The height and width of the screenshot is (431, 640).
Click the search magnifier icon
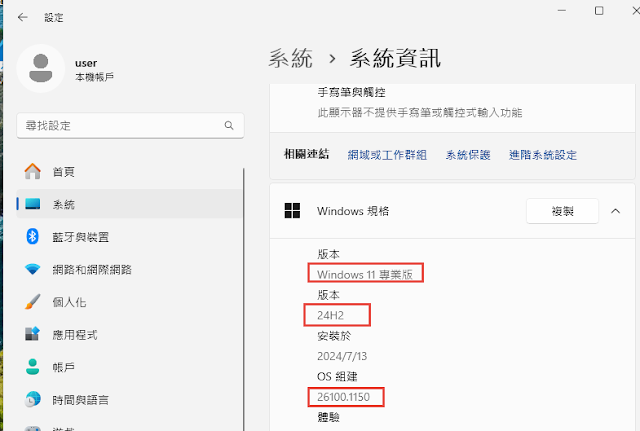(x=229, y=125)
